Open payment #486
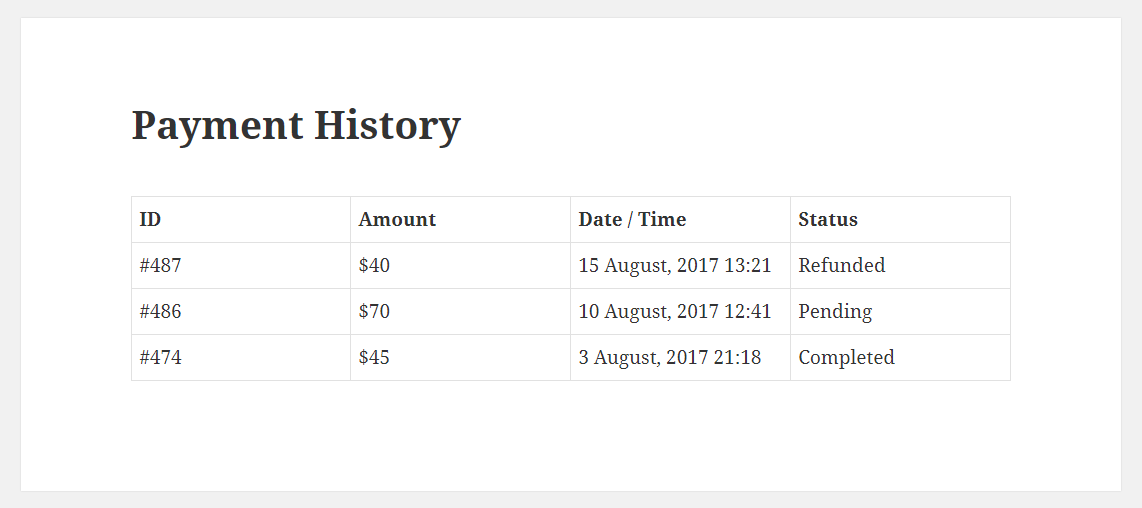Screen dimensions: 1142x508 [x=160, y=311]
